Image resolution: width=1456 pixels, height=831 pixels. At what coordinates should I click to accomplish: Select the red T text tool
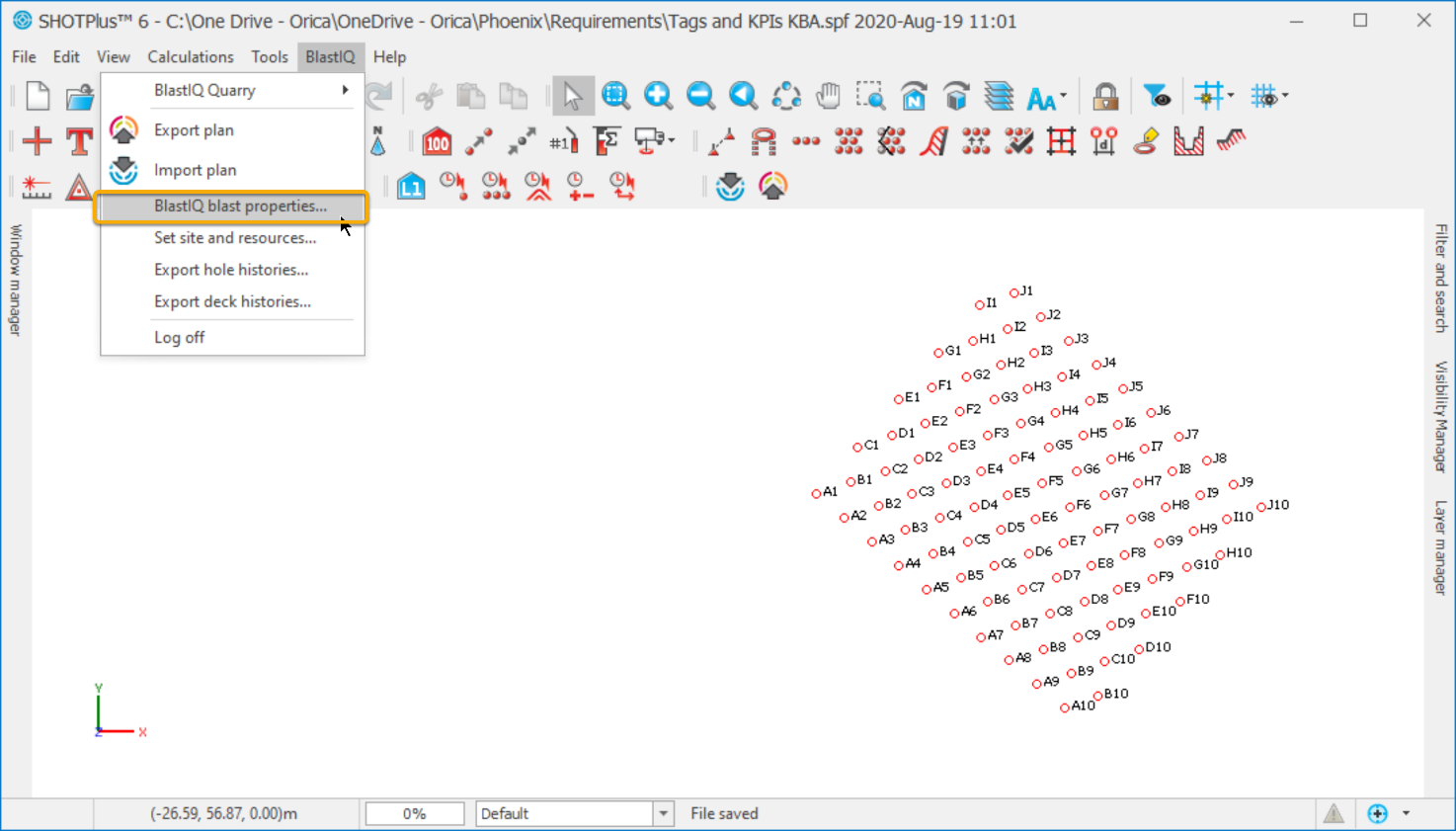[79, 140]
